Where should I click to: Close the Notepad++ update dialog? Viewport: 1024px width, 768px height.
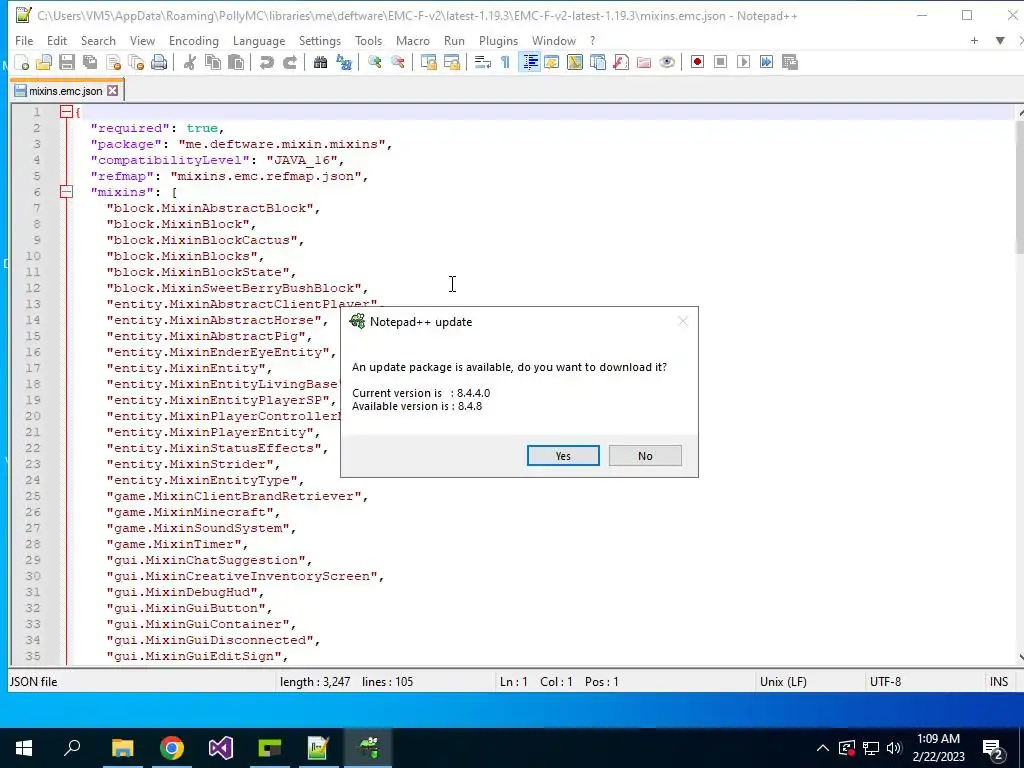682,321
